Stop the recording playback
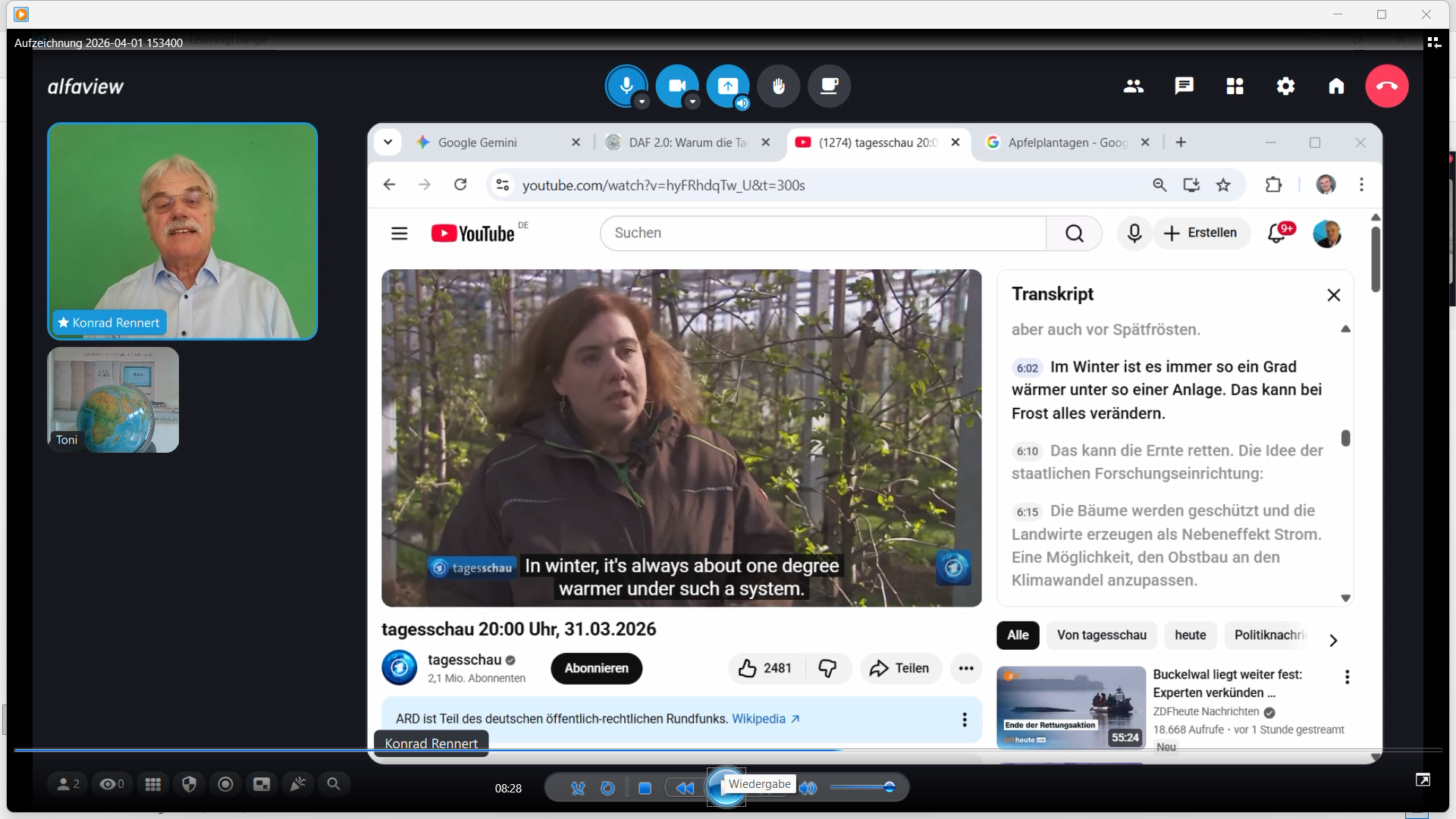The image size is (1456, 819). (645, 788)
